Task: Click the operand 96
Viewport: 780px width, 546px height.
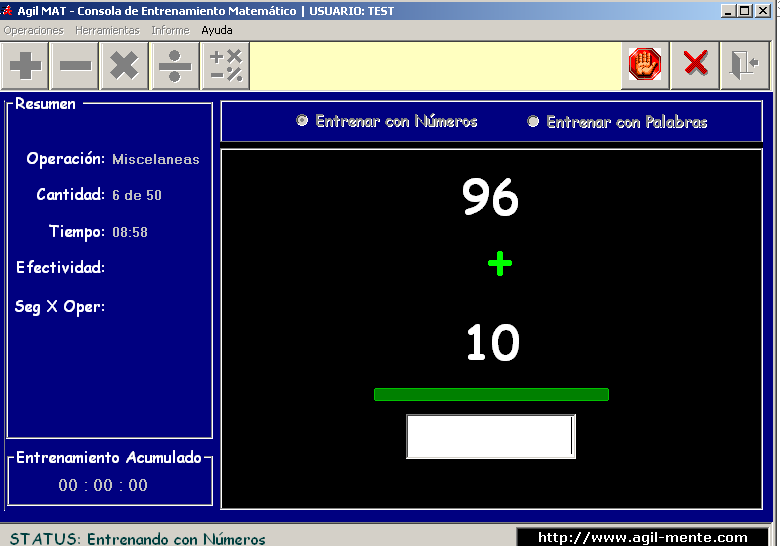Action: (490, 197)
